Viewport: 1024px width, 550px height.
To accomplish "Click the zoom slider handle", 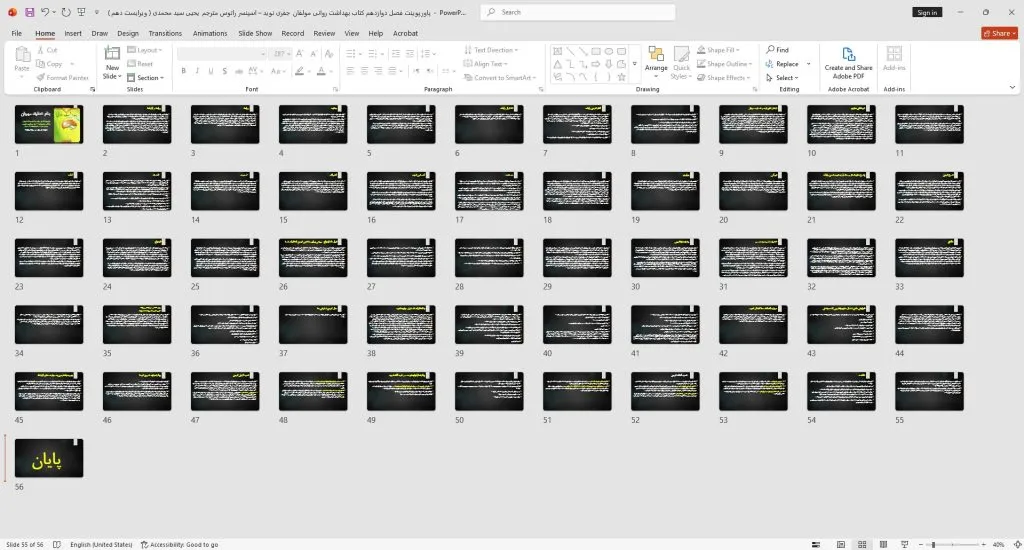I will [x=933, y=544].
